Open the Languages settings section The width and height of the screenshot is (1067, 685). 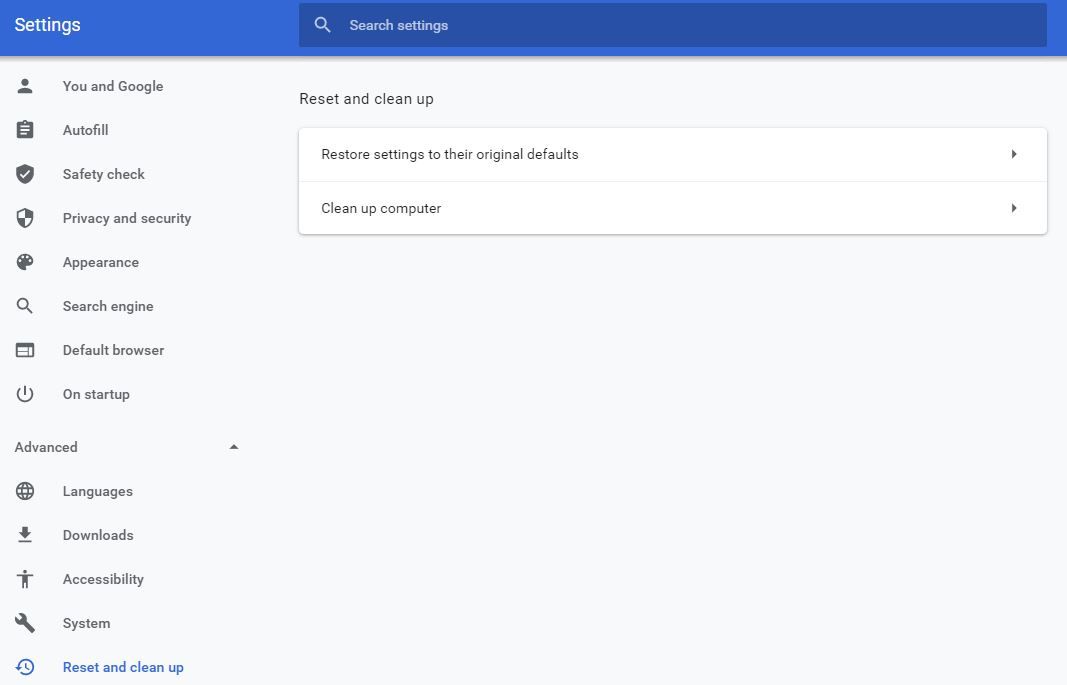click(x=97, y=491)
